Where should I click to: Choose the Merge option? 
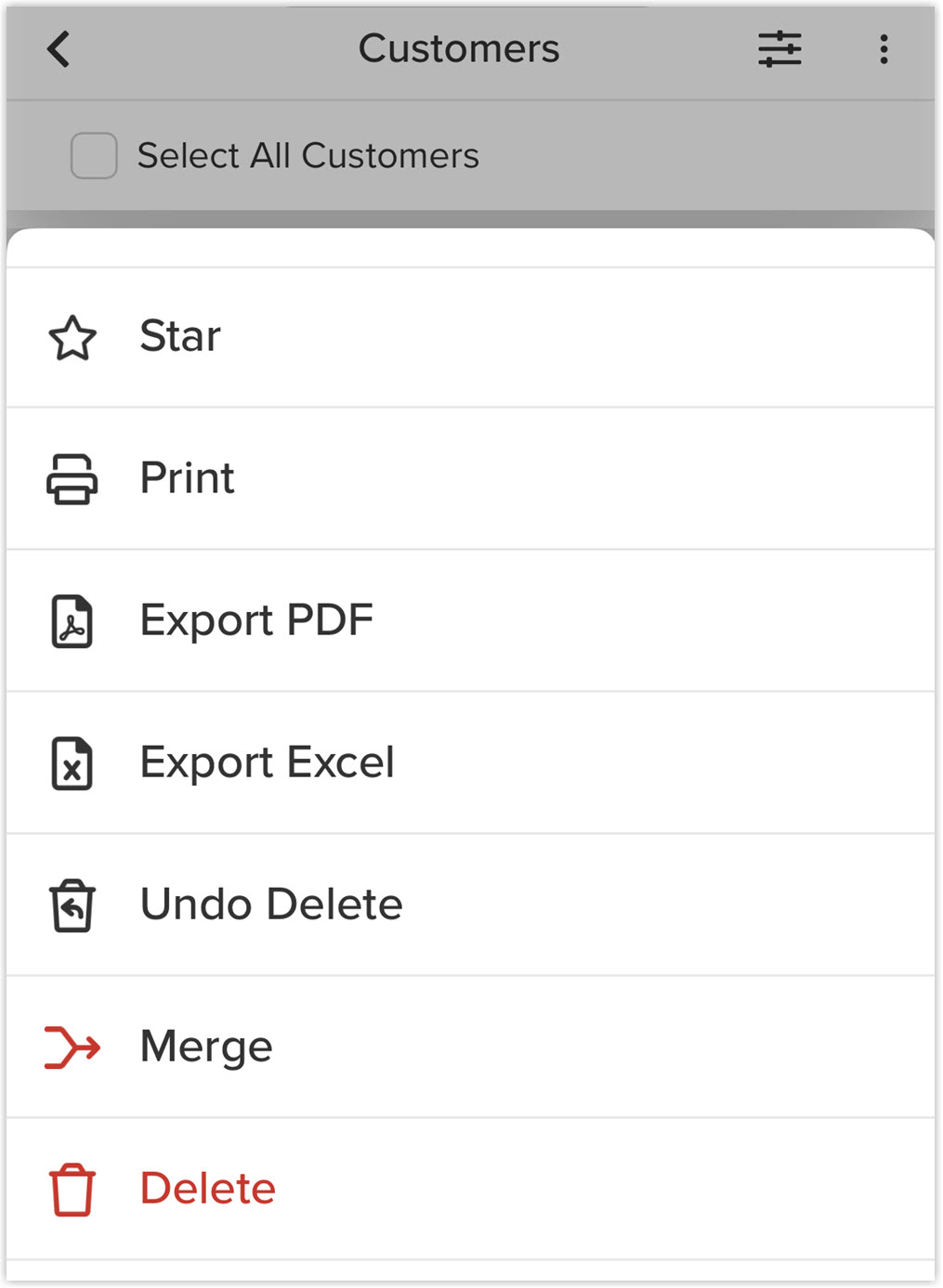[471, 1047]
